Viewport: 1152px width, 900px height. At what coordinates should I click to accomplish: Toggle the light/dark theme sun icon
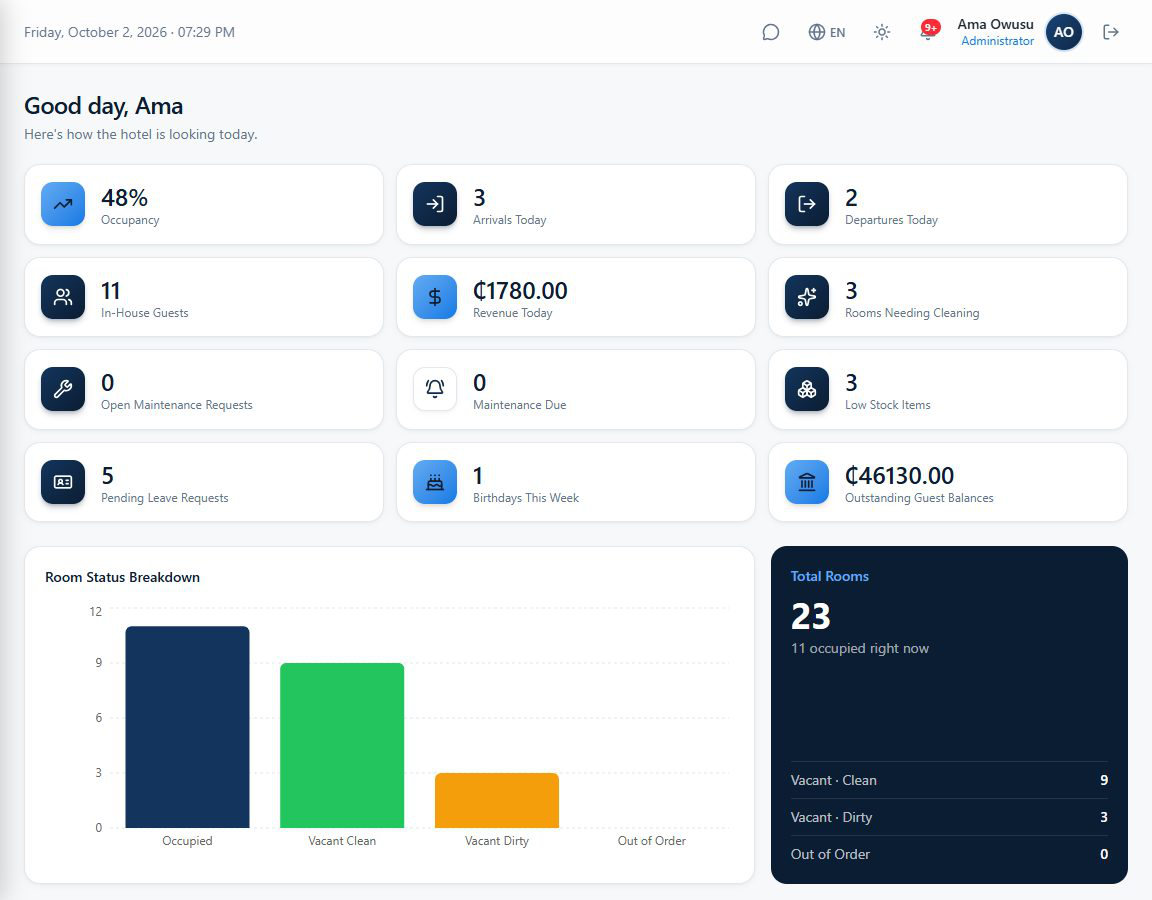coord(882,32)
